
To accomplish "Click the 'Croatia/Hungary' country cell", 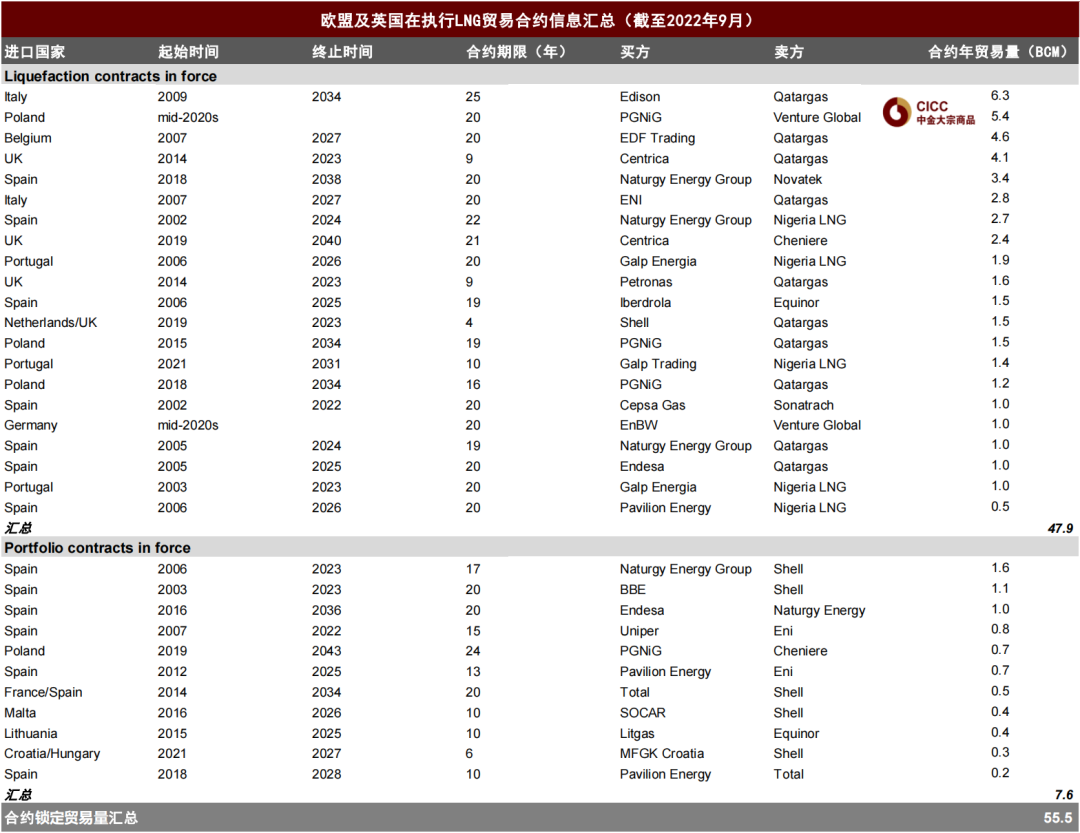I will pos(52,754).
